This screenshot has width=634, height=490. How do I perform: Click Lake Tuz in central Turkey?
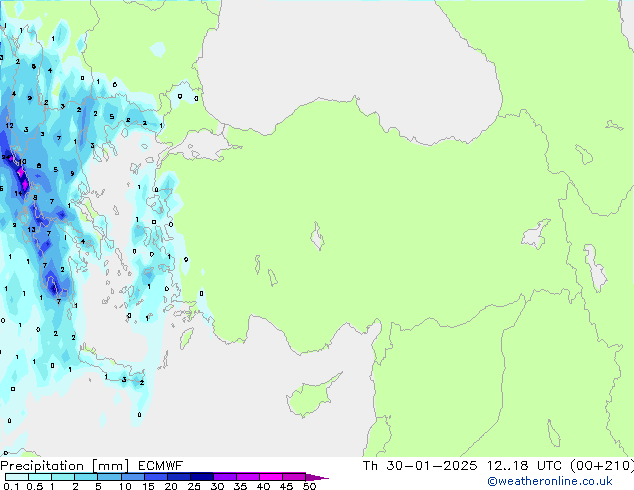tap(319, 238)
